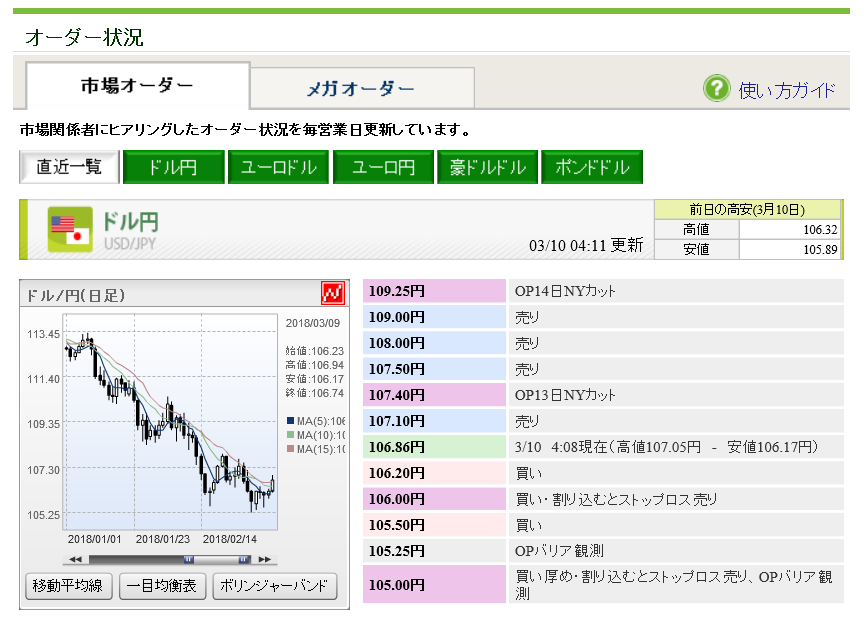
Task: Select the 直近一覧 button
Action: click(69, 167)
